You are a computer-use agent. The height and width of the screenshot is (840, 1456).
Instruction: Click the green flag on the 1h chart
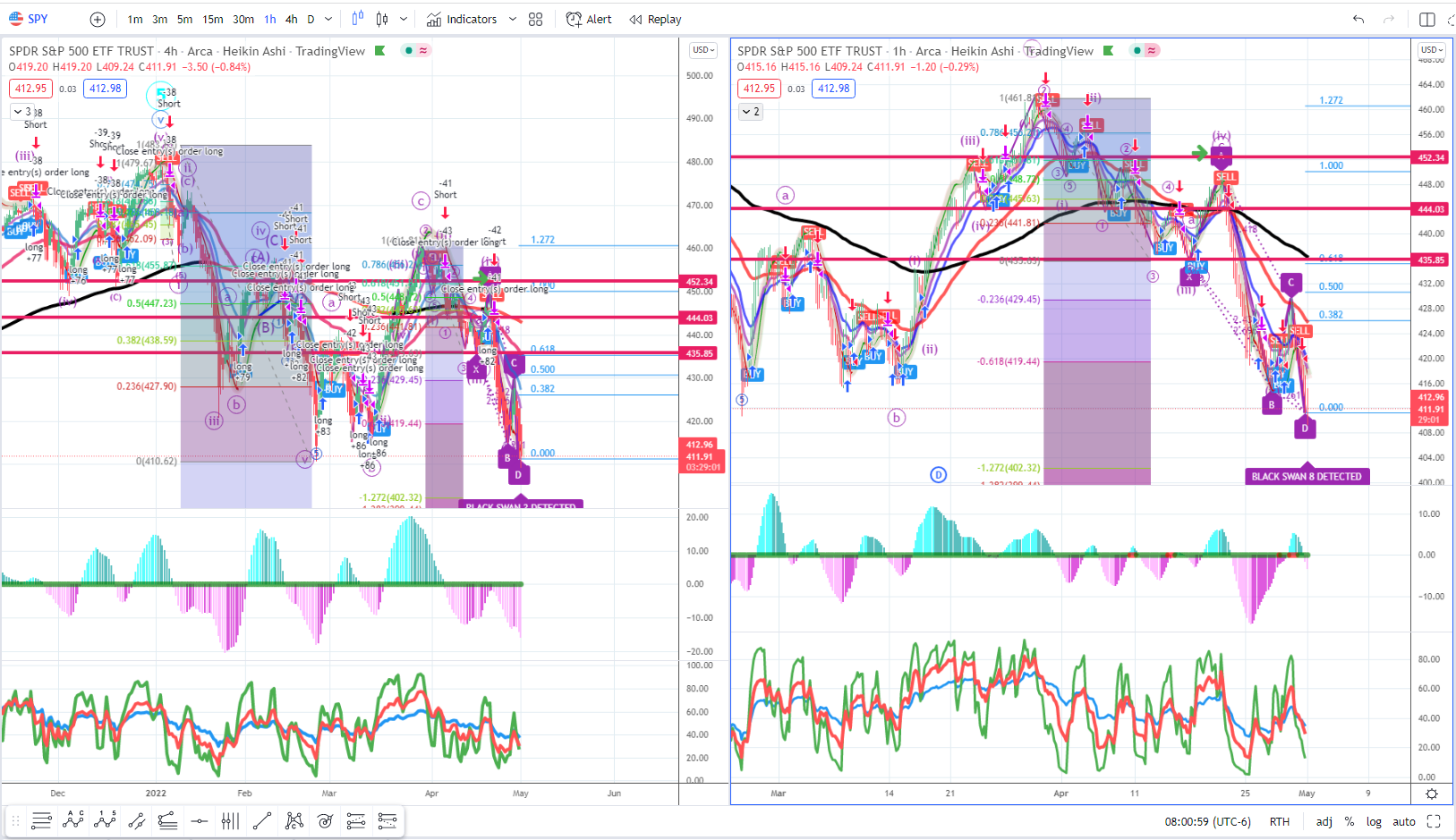tap(1108, 51)
